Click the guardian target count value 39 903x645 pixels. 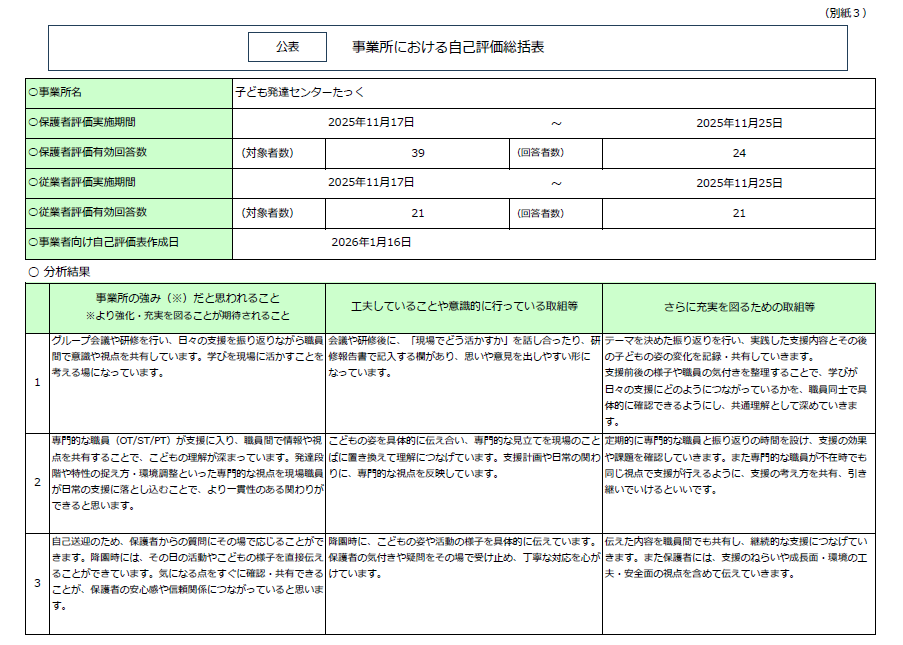click(418, 153)
